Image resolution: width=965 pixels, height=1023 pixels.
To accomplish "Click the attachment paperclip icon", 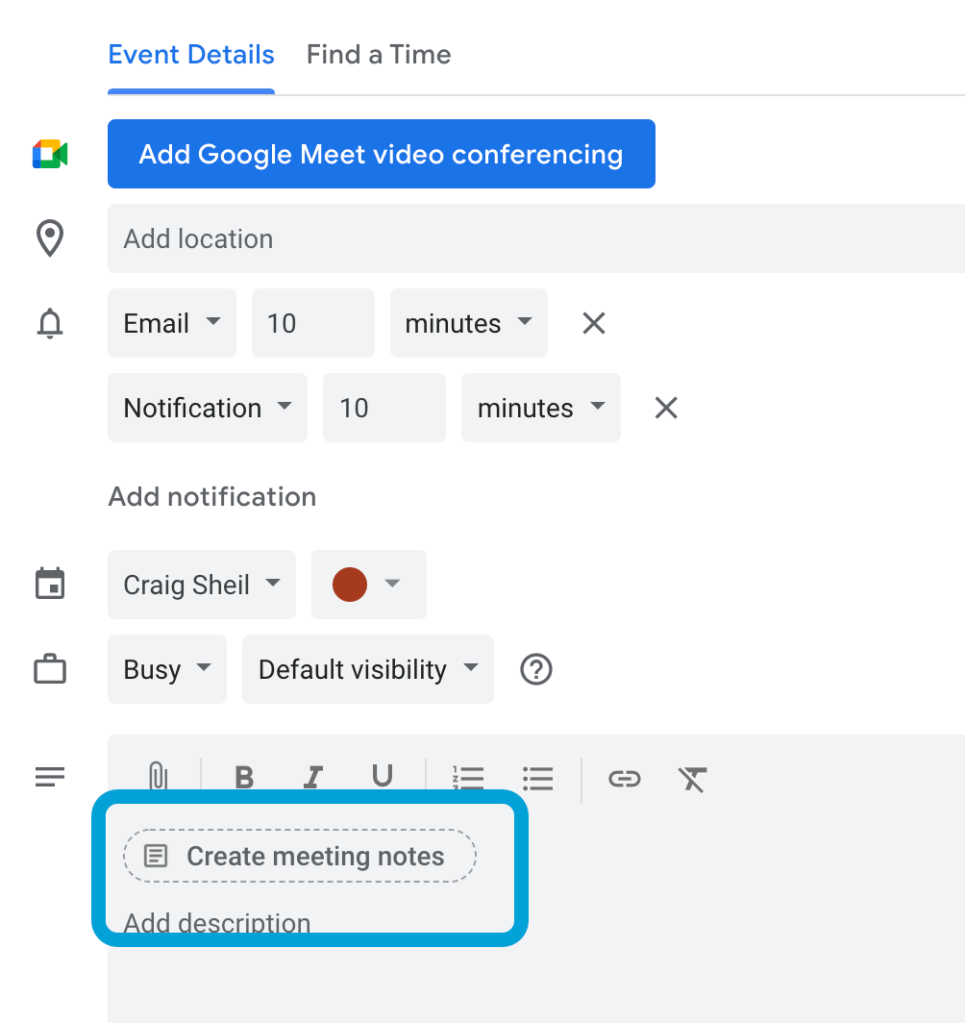I will click(x=157, y=777).
